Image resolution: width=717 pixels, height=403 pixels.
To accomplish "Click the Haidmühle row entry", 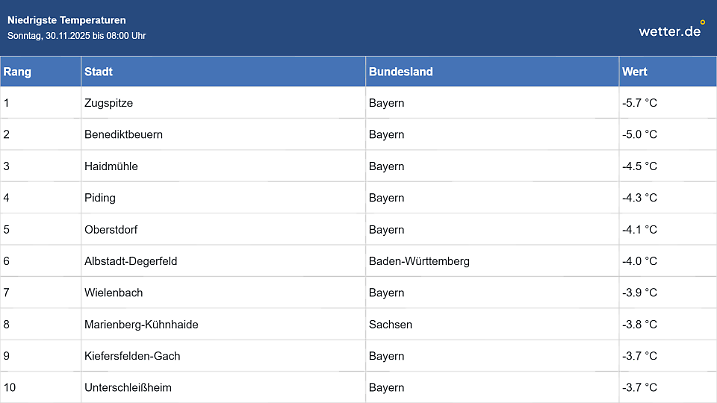I will (x=111, y=166).
